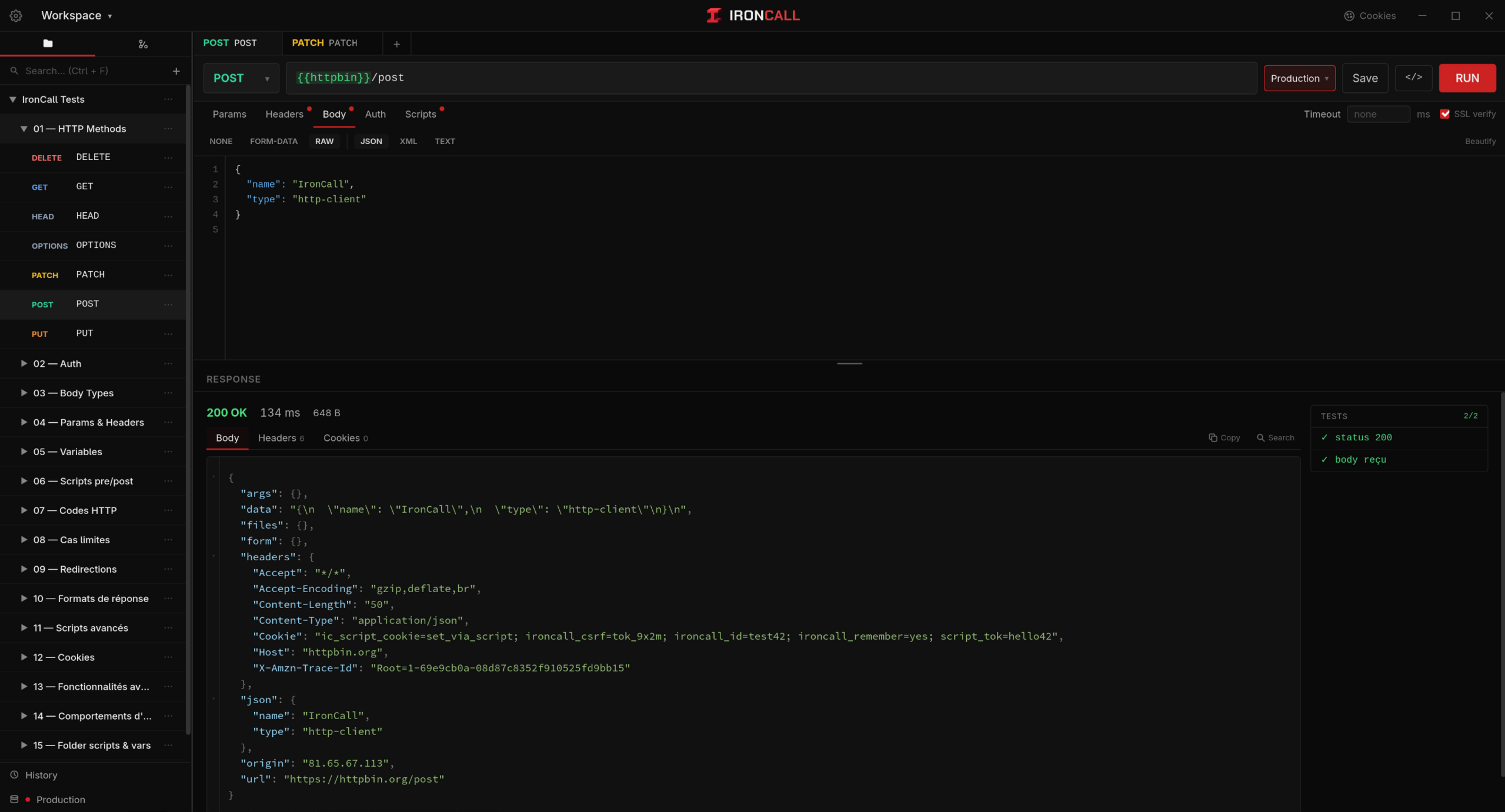Open options menu for DELETE request
This screenshot has width=1505, height=812.
click(168, 158)
